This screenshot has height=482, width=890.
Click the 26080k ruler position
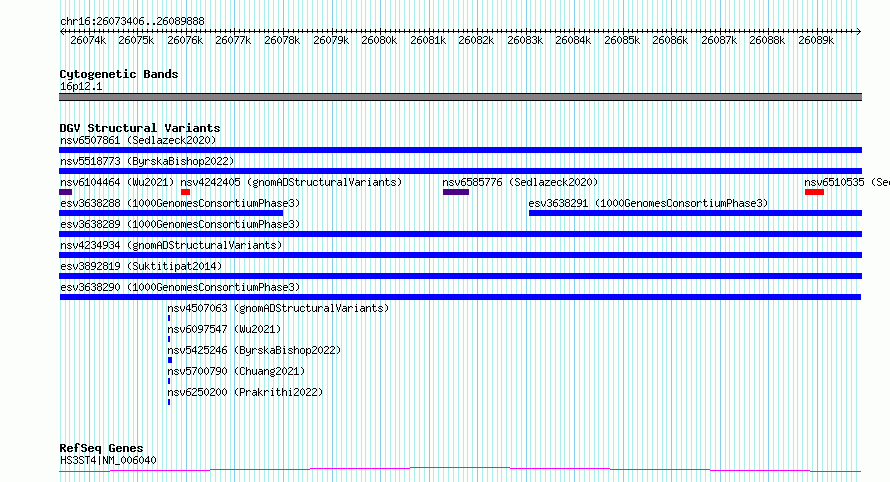point(379,40)
